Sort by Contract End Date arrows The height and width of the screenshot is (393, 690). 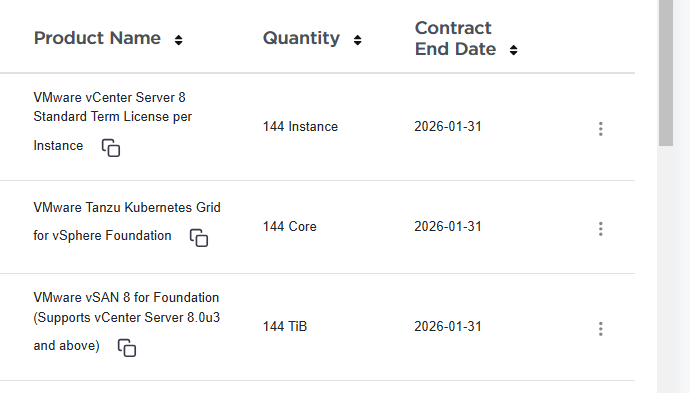[x=513, y=50]
